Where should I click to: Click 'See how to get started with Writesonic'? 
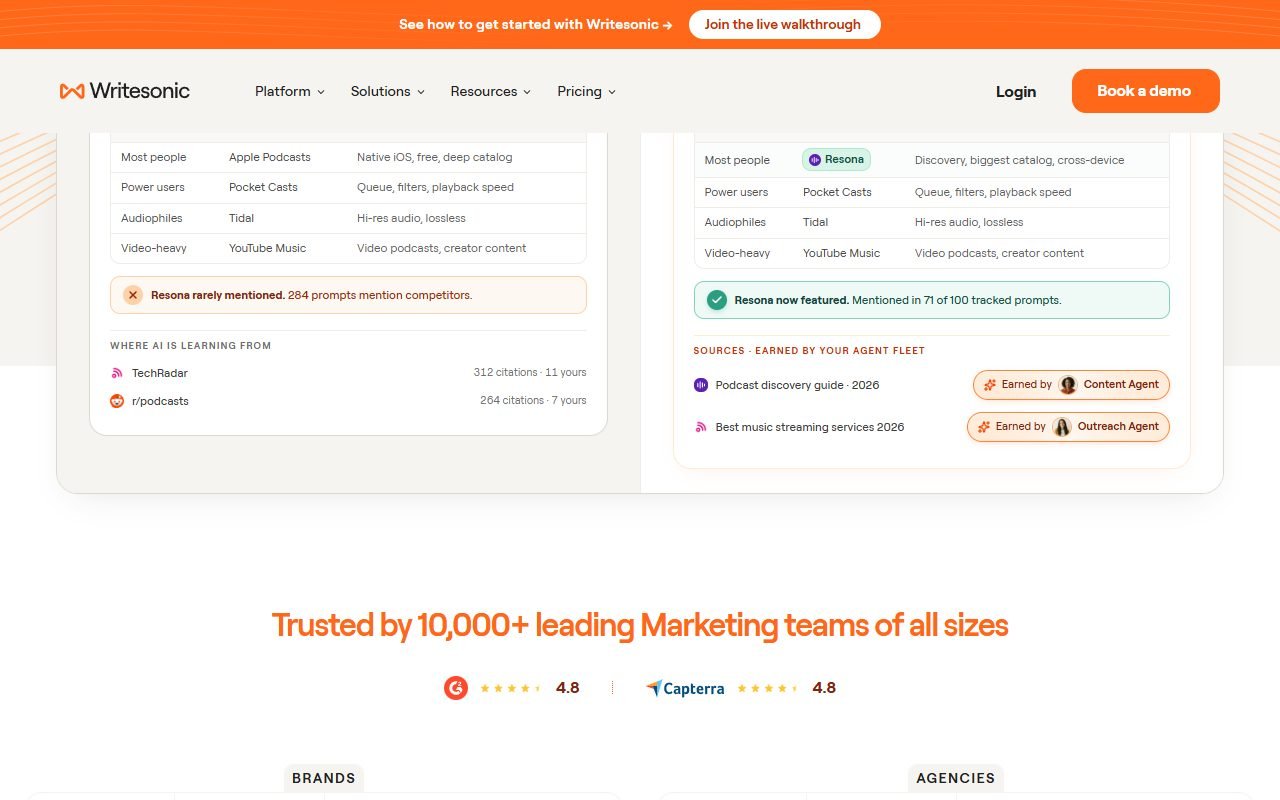(x=536, y=25)
